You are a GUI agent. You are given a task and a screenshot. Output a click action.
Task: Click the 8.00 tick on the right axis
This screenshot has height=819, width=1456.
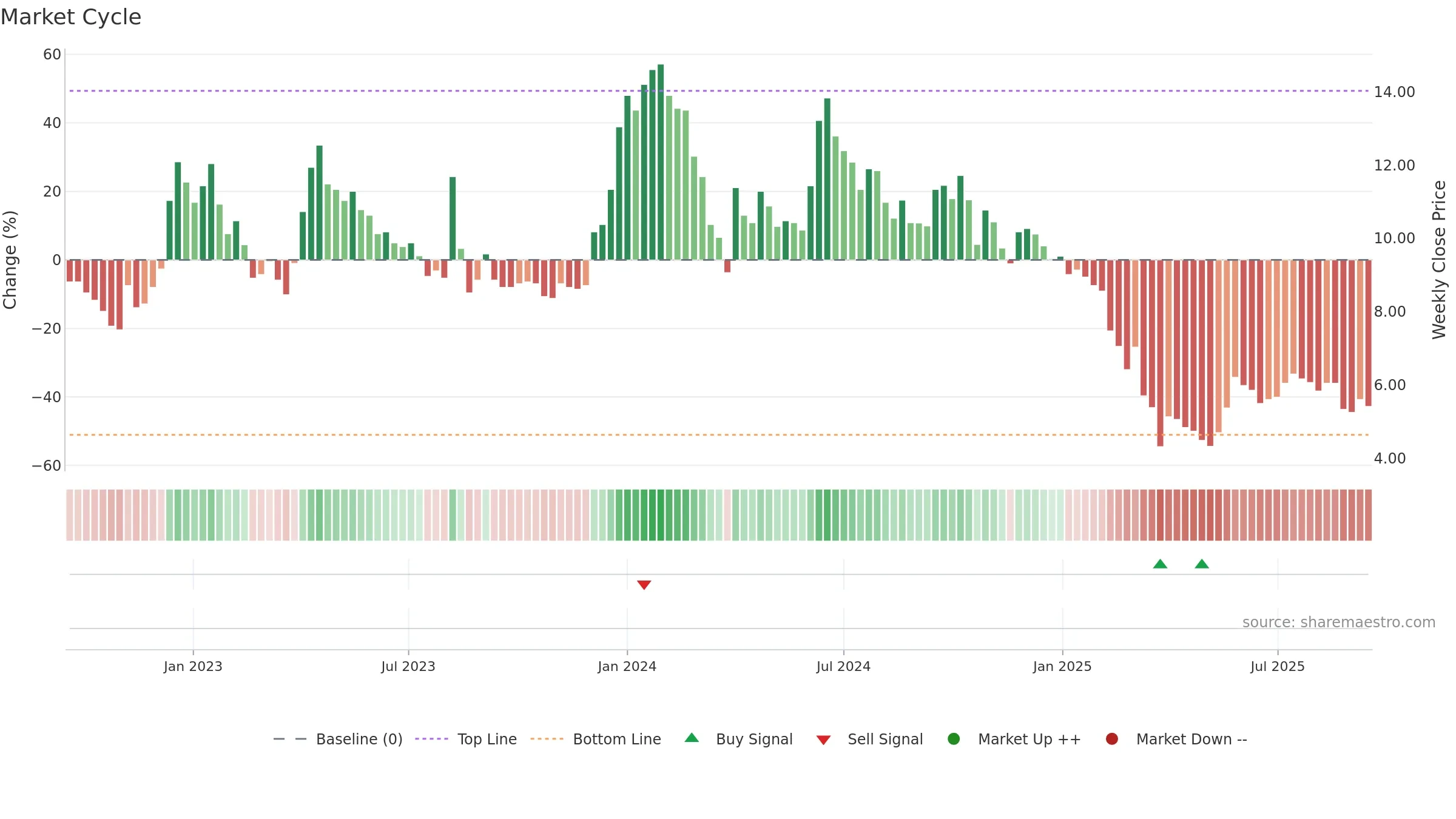click(x=1390, y=312)
